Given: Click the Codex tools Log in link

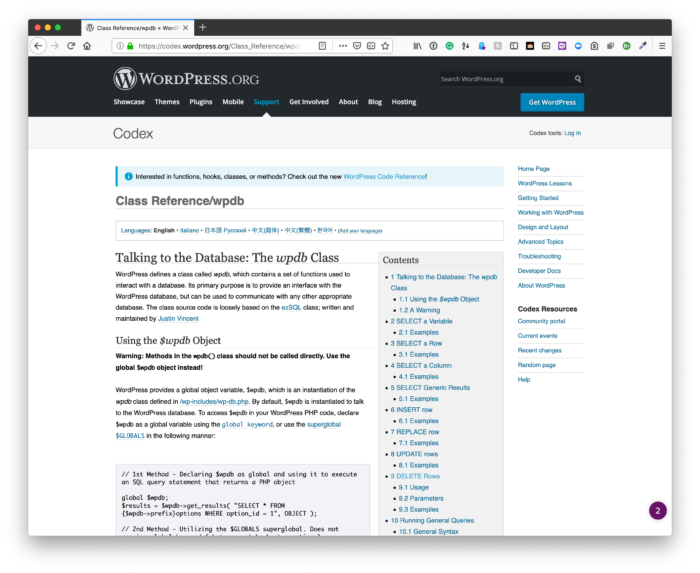Looking at the screenshot, I should click(x=572, y=133).
